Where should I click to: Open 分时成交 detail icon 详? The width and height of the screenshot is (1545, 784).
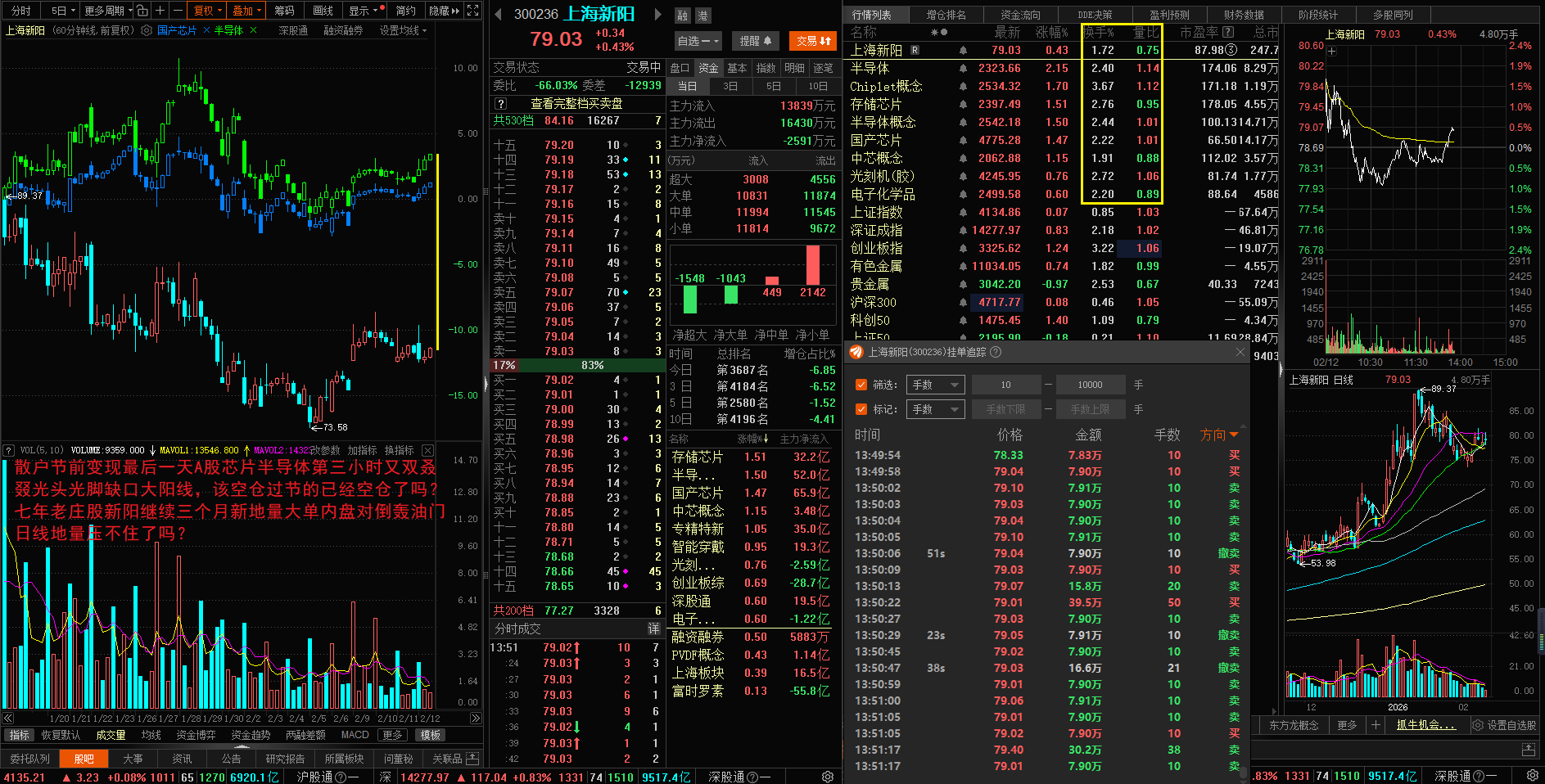tap(653, 629)
